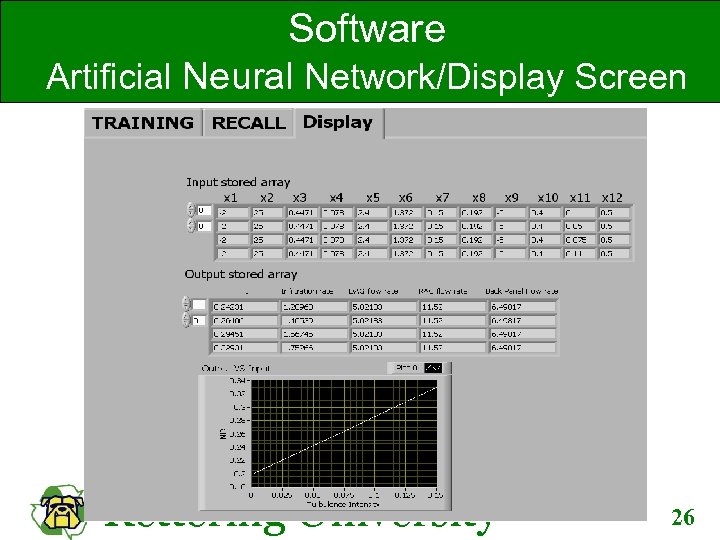This screenshot has height=540, width=720.
Task: Click the upper index stepper of the Output stored array
Action: 186,304
